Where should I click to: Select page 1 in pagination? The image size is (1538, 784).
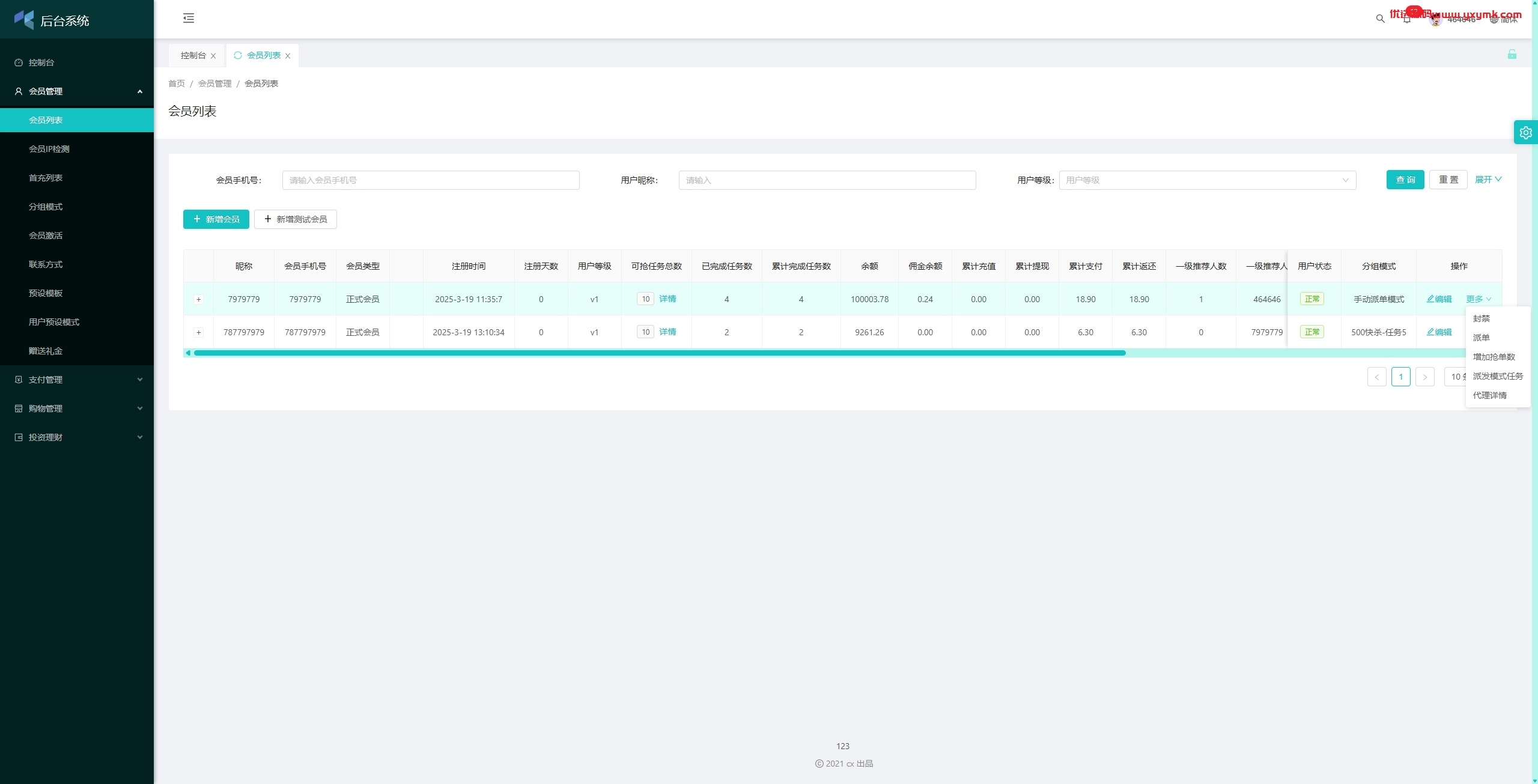pyautogui.click(x=1401, y=377)
